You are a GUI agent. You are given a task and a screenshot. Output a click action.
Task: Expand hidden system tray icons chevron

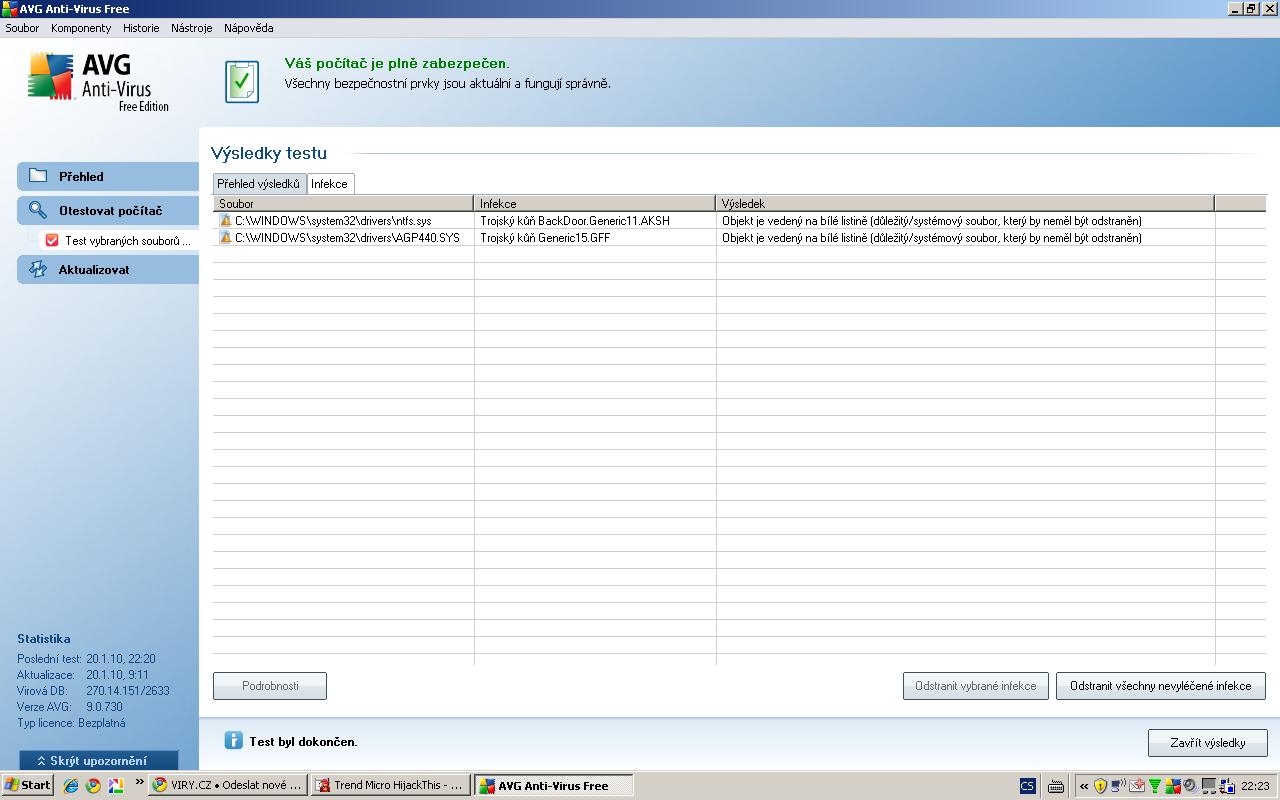click(1084, 786)
